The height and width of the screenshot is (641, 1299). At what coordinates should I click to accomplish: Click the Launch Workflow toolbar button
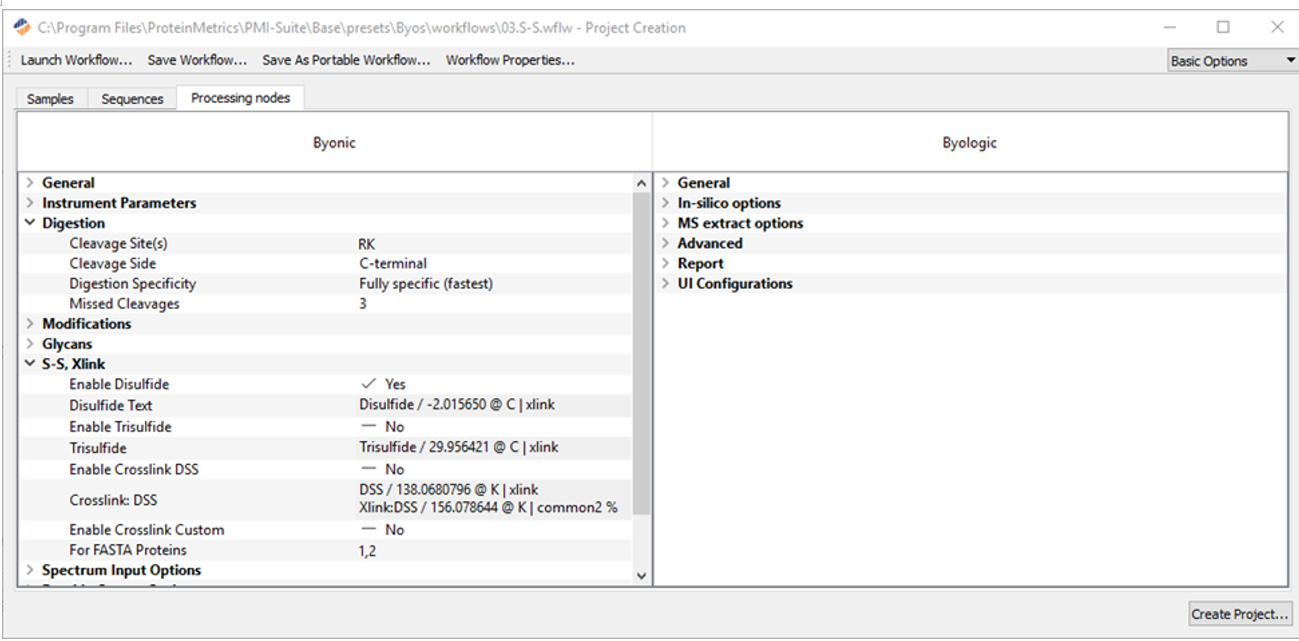(76, 60)
